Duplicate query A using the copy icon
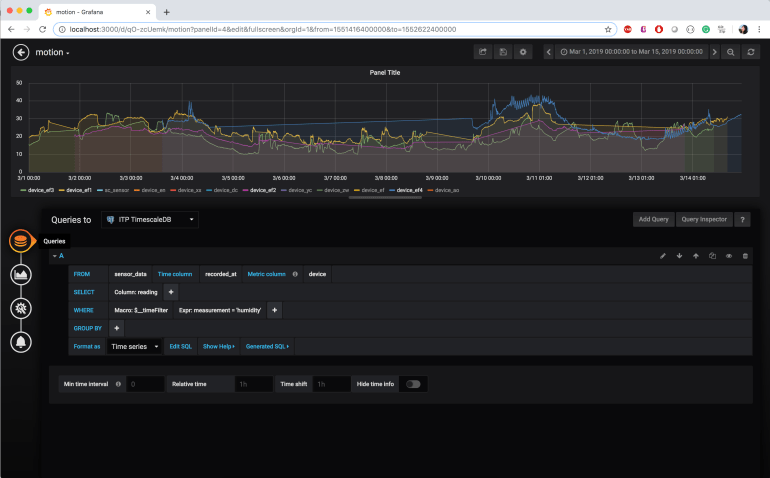 [x=712, y=256]
